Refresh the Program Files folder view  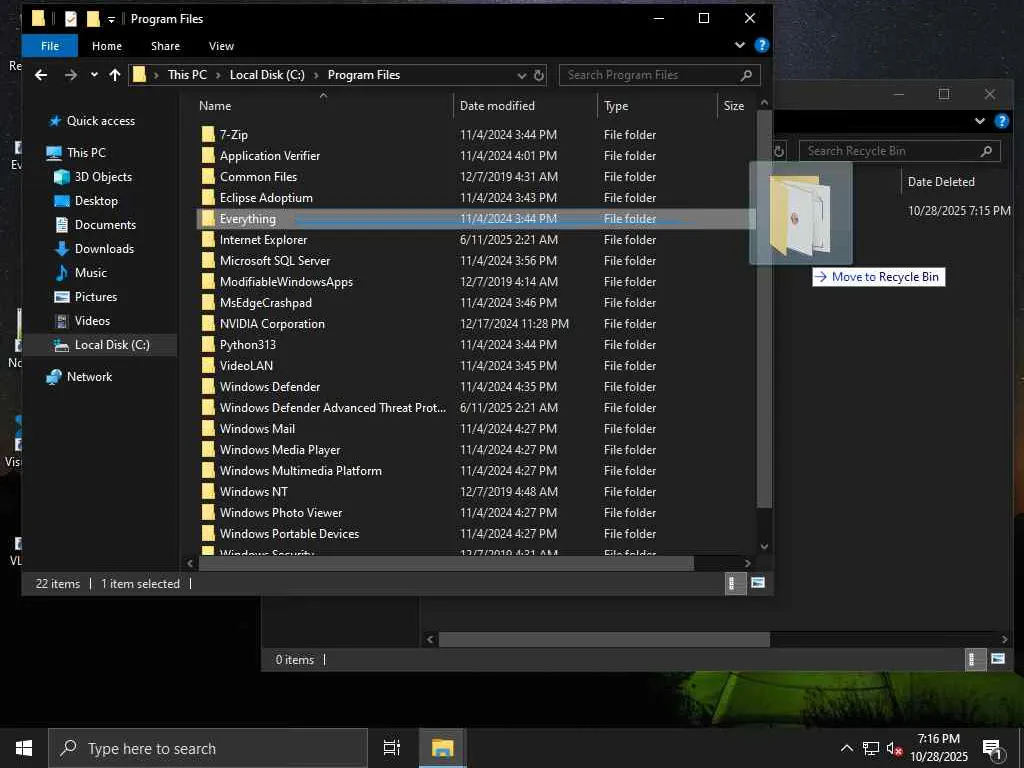(539, 75)
